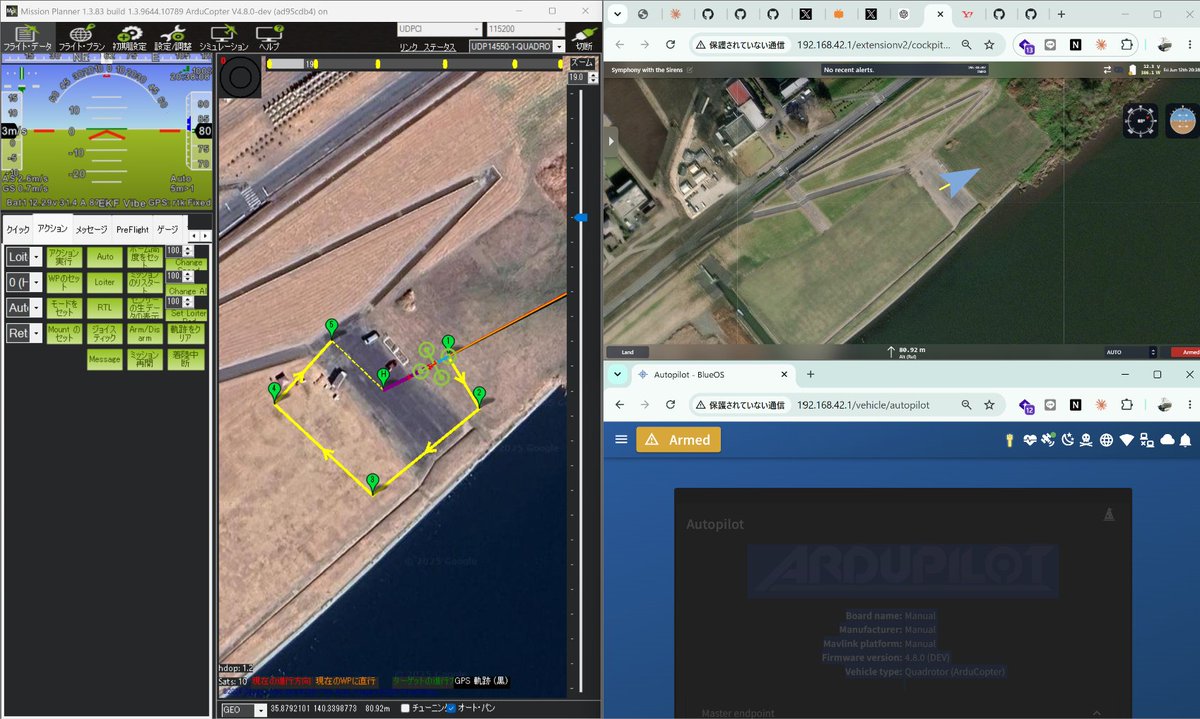1200x719 pixels.
Task: Switch to the ゲージ tab
Action: pyautogui.click(x=167, y=229)
